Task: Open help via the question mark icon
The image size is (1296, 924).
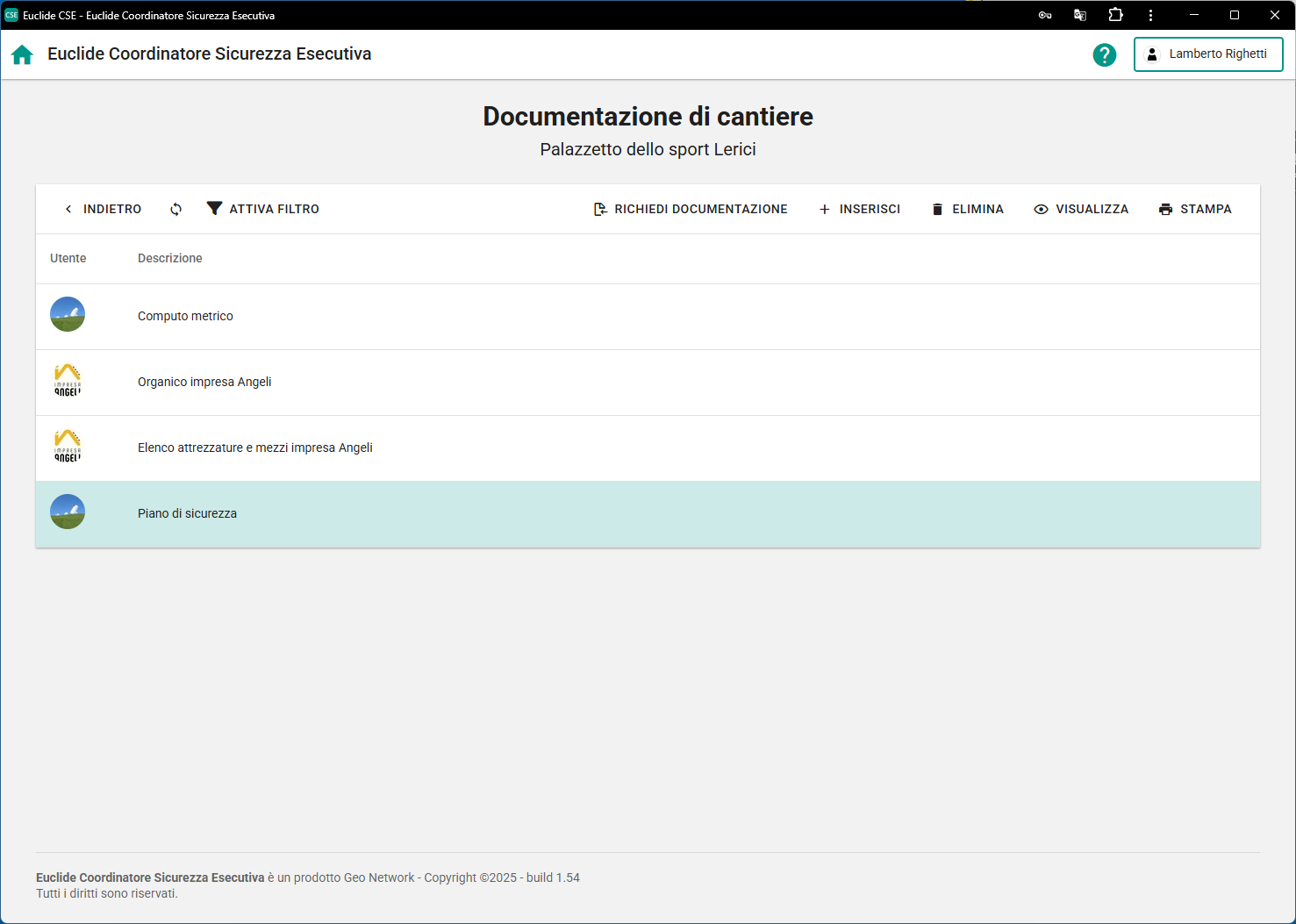Action: click(1104, 54)
